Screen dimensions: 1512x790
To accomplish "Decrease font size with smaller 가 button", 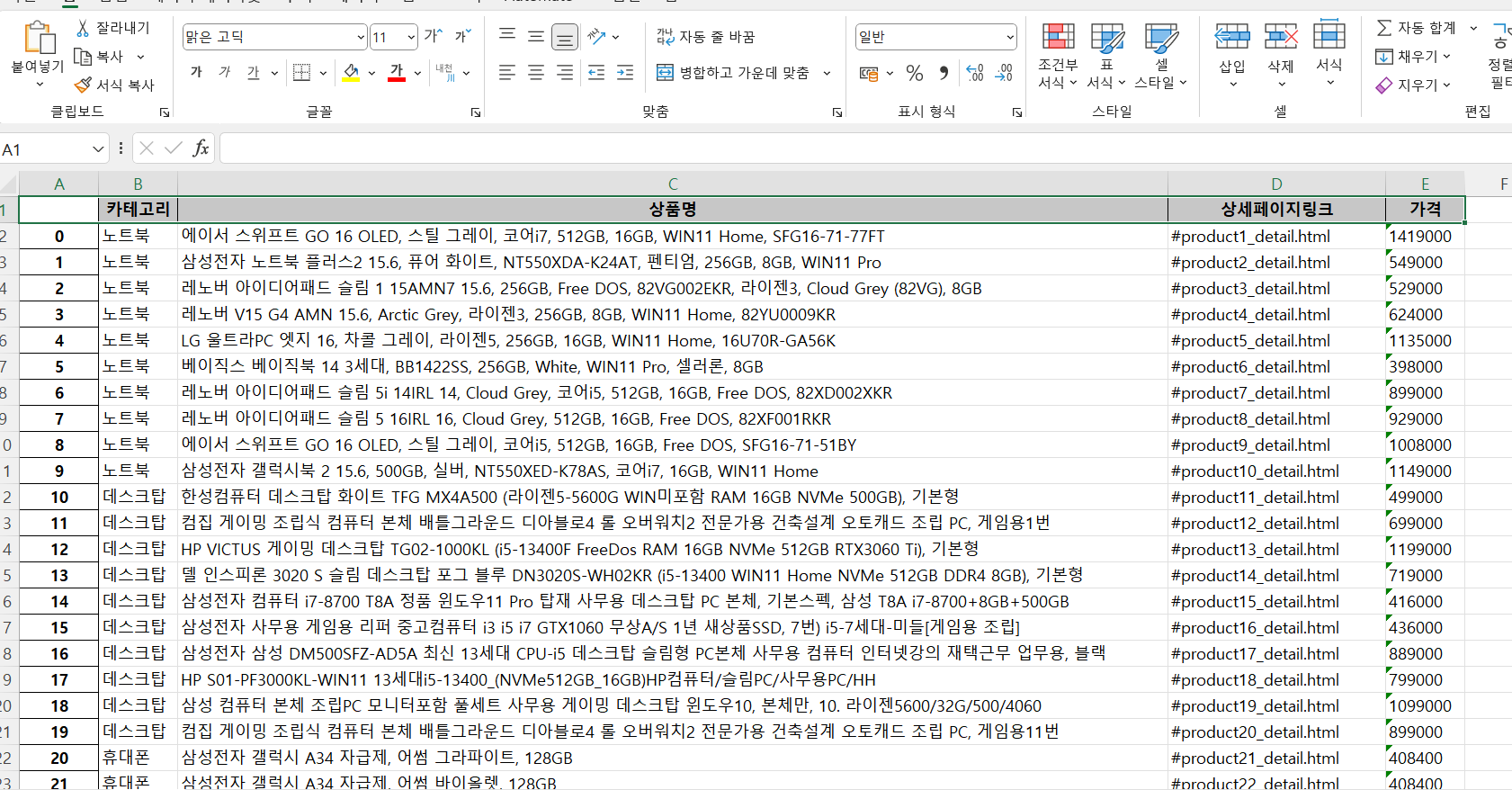I will [462, 37].
